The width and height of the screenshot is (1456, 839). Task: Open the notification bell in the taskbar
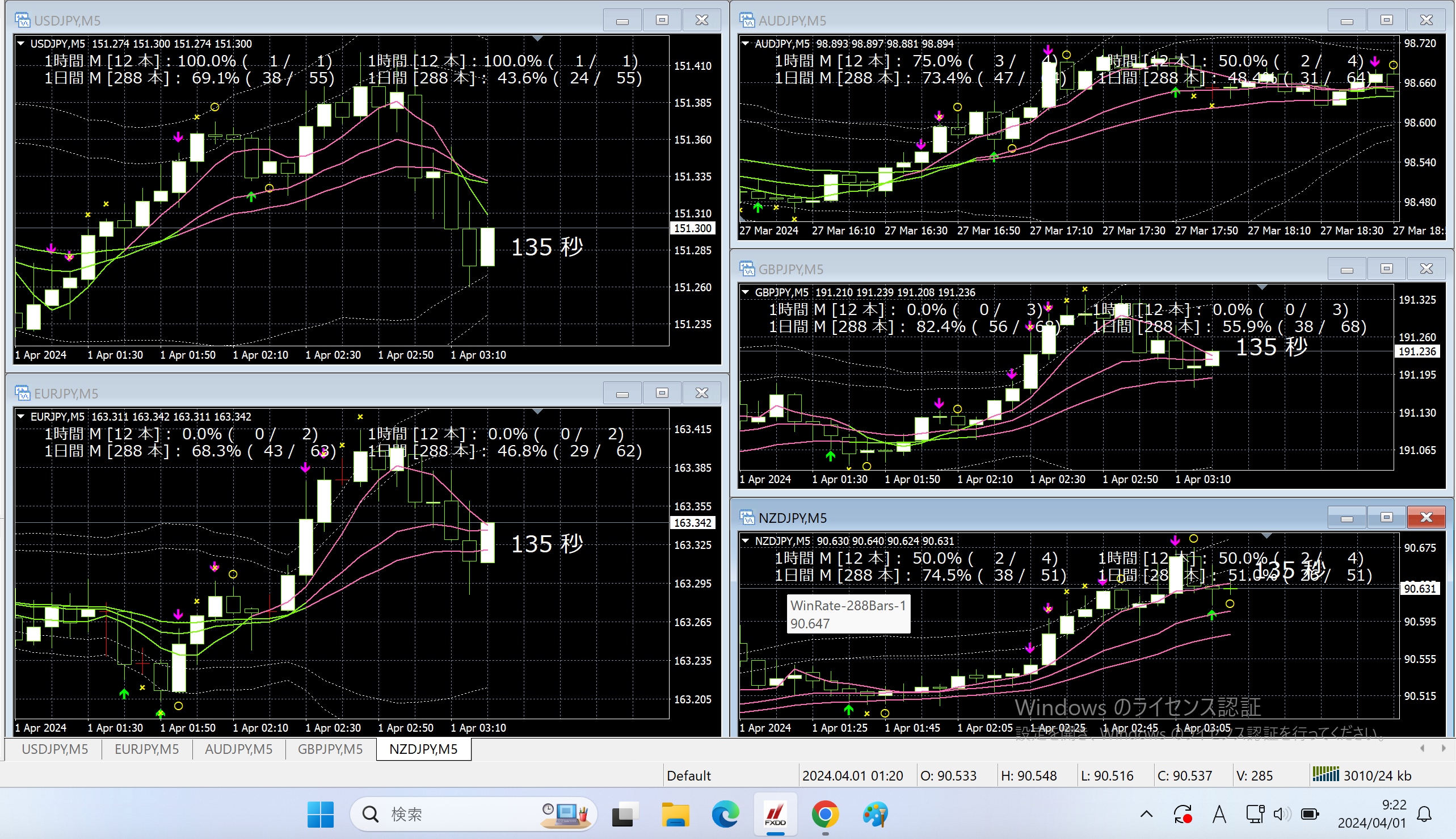tap(1424, 814)
